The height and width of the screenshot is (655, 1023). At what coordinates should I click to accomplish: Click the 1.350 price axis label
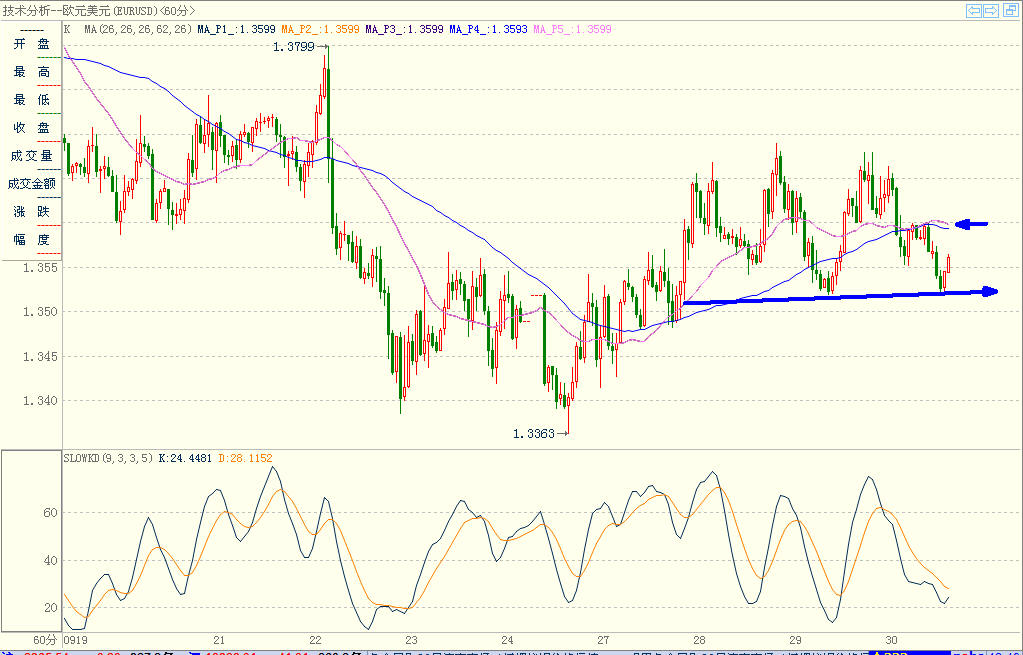tap(40, 312)
